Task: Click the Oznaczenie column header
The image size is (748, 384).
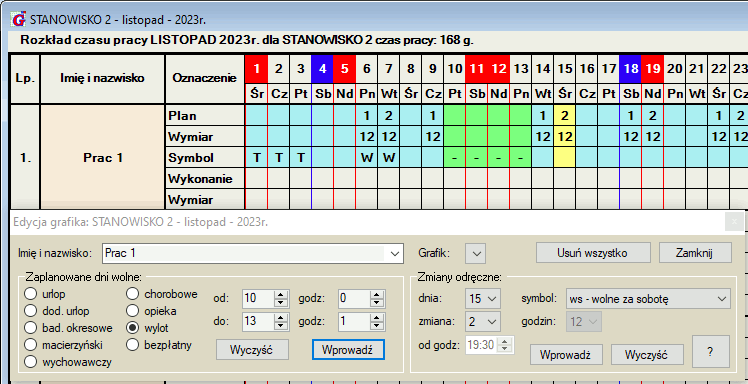Action: (x=205, y=79)
